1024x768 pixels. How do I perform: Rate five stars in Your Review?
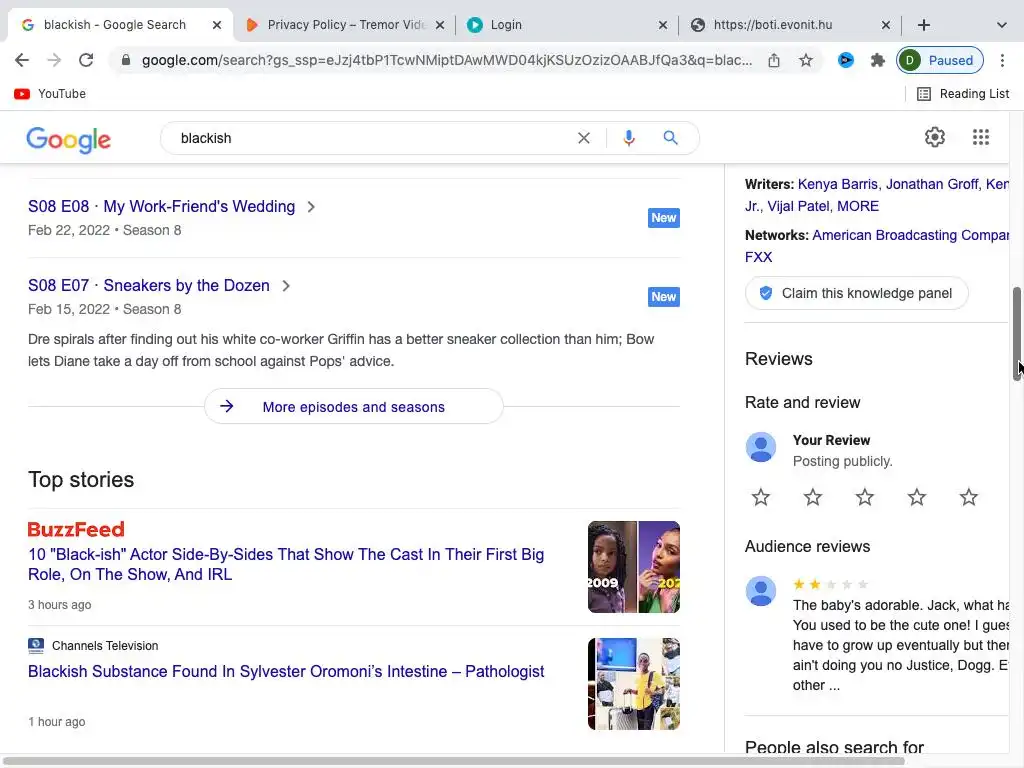tap(968, 498)
